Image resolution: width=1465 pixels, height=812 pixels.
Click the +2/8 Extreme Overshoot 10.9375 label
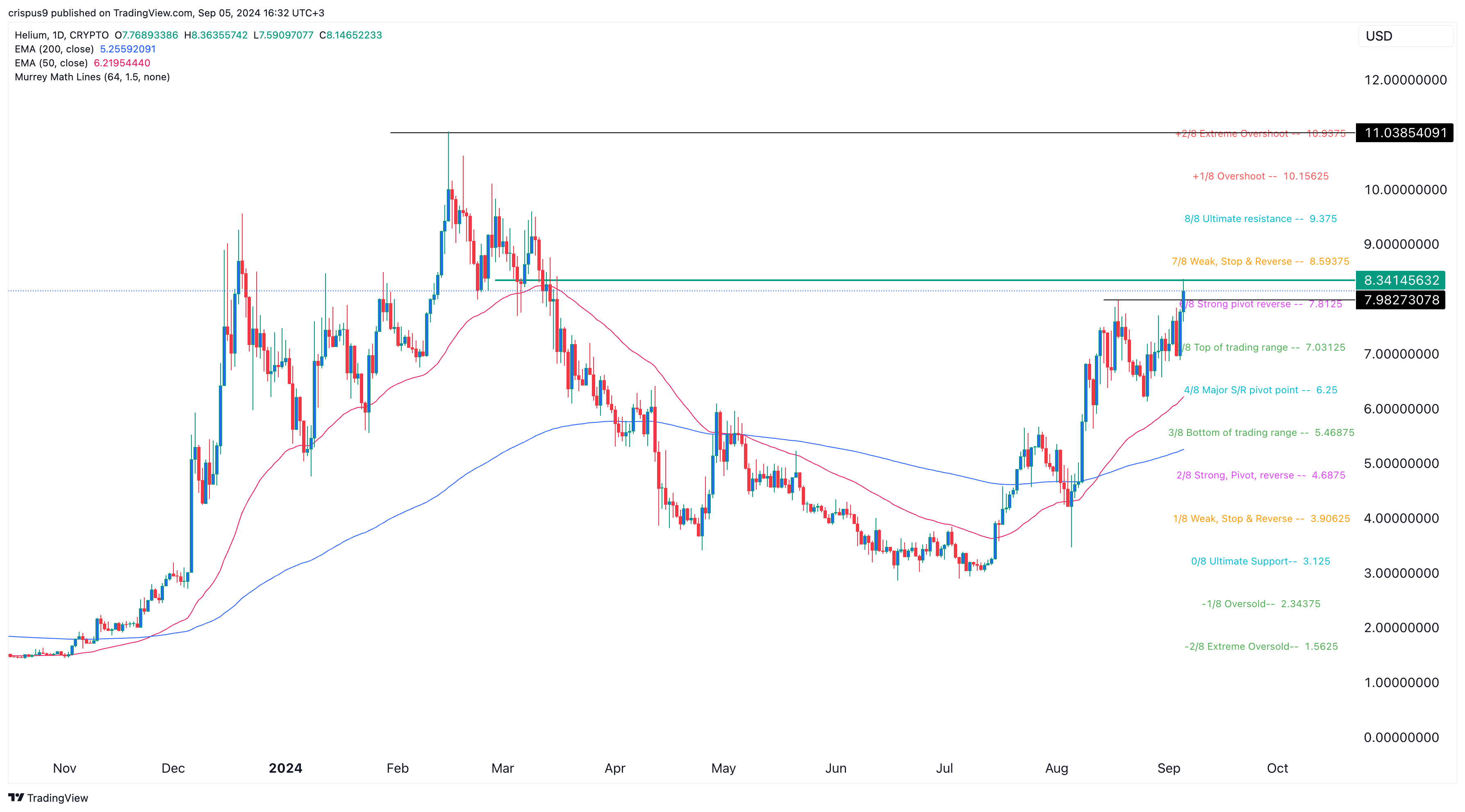pos(1260,134)
